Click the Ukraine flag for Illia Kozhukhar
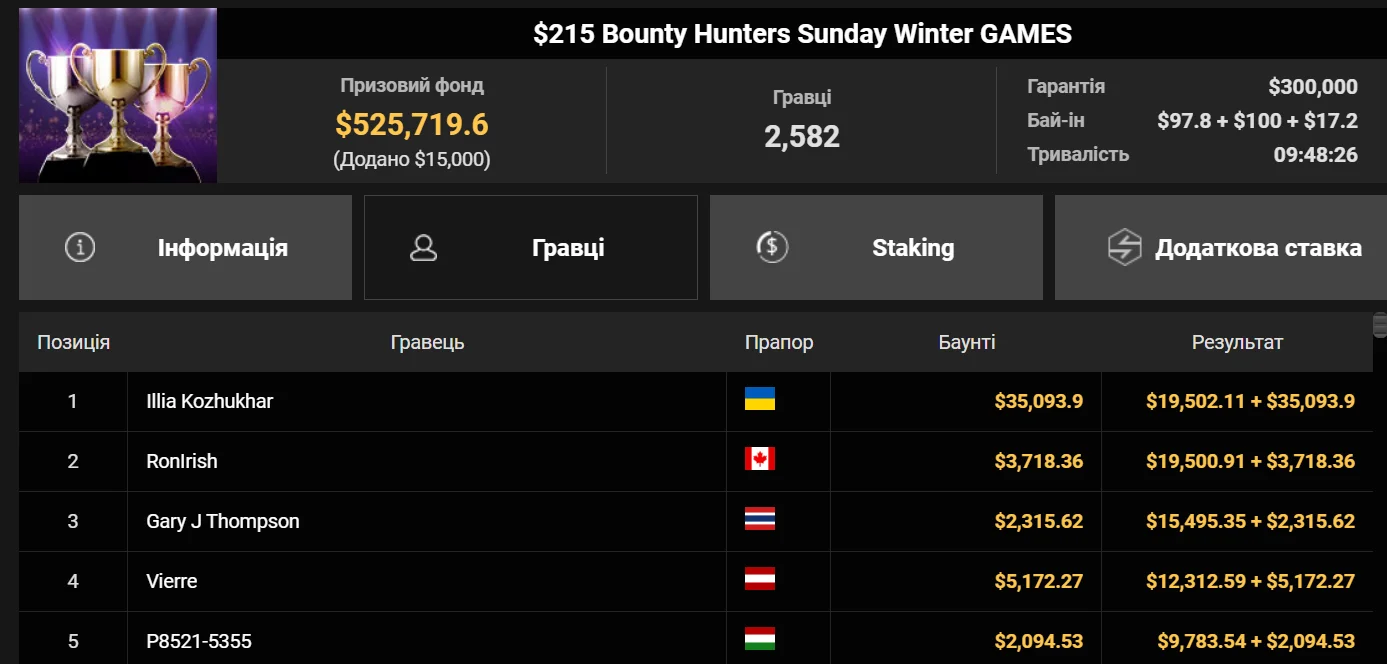Viewport: 1387px width, 664px height. point(760,400)
